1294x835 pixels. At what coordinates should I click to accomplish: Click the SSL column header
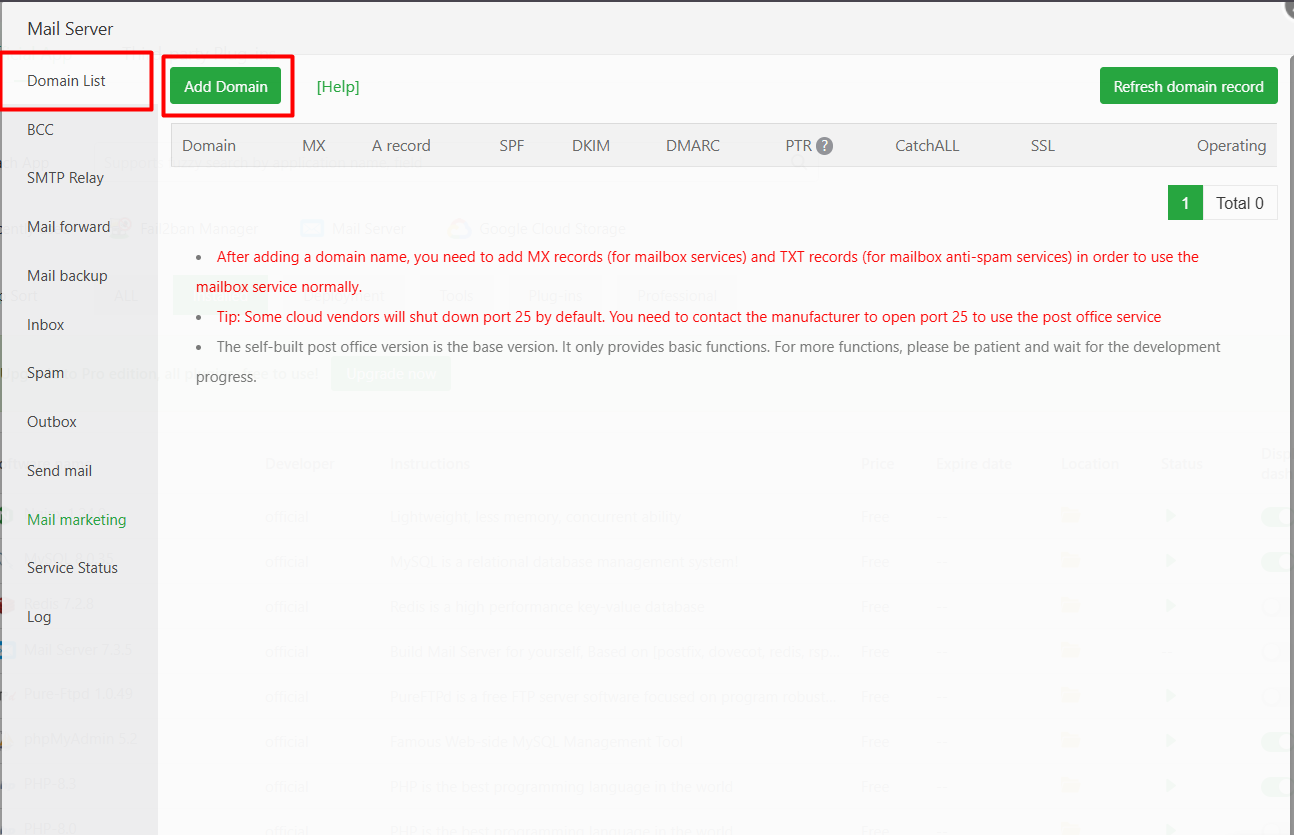coord(1042,145)
